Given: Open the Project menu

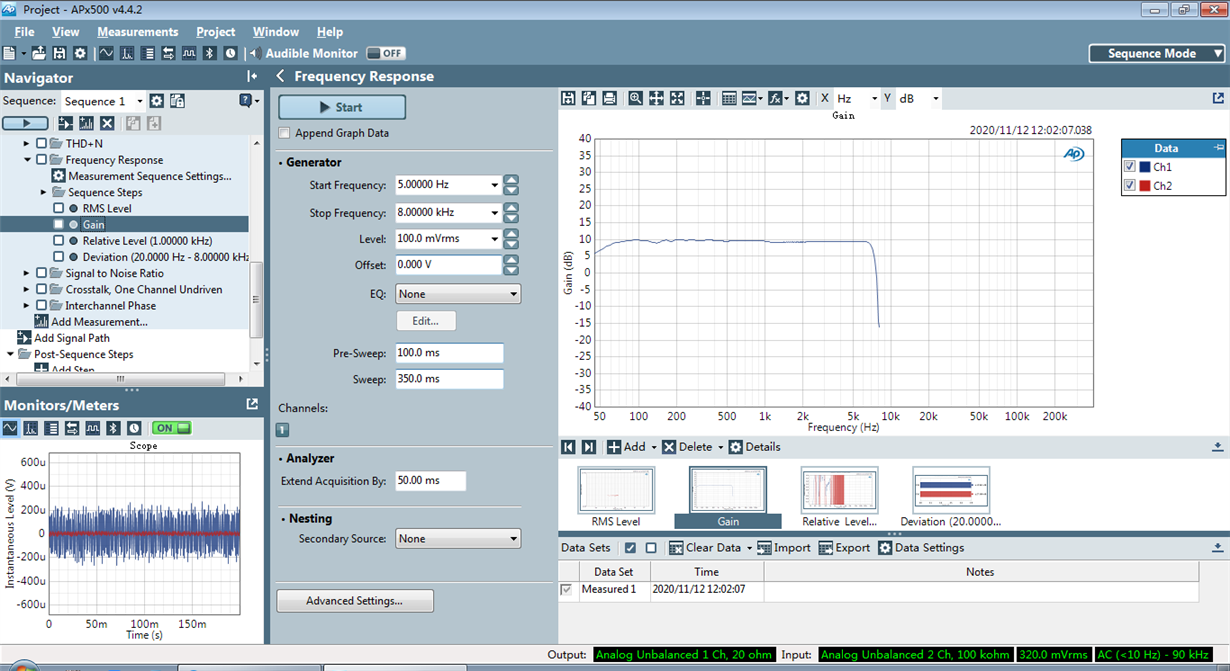Looking at the screenshot, I should (216, 32).
